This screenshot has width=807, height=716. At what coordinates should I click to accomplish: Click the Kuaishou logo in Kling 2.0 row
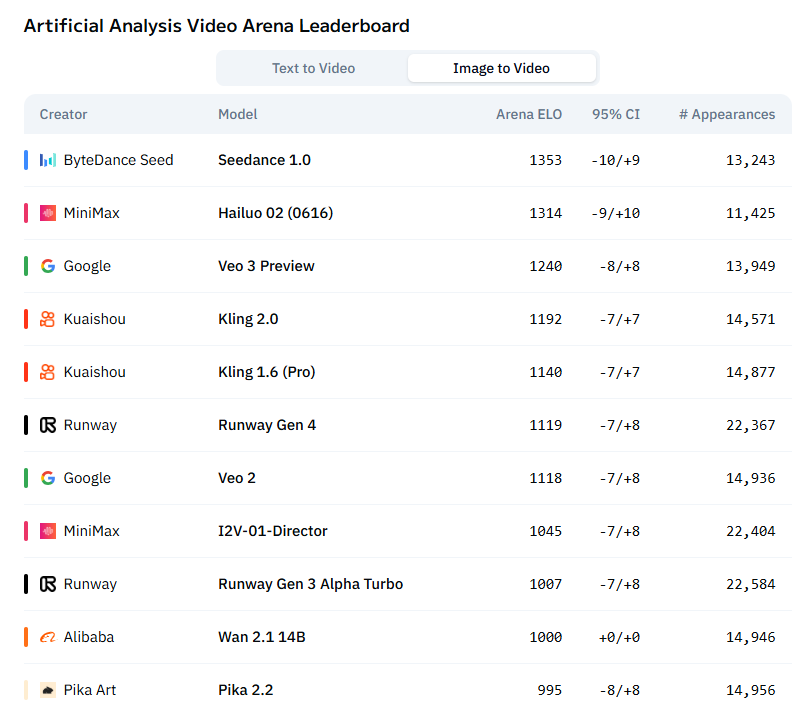click(48, 319)
